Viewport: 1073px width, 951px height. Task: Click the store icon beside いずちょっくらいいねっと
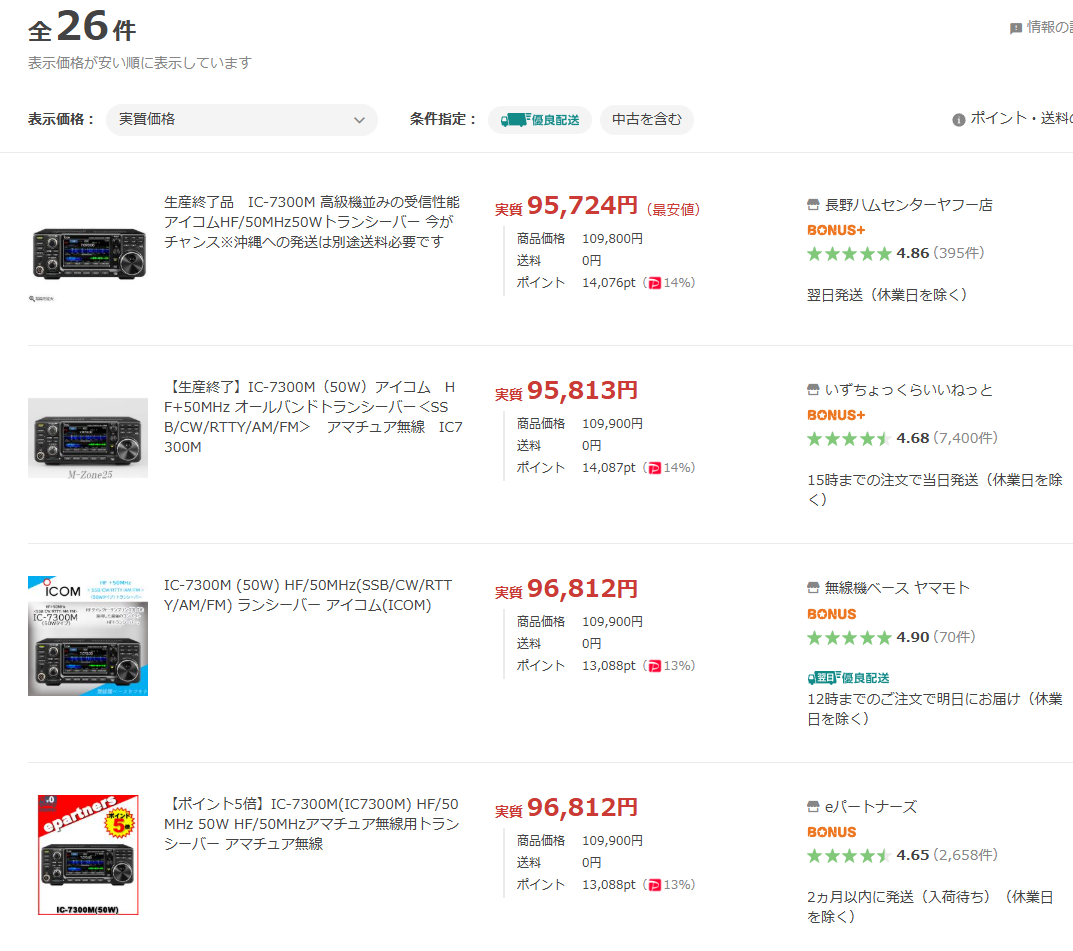coord(813,390)
